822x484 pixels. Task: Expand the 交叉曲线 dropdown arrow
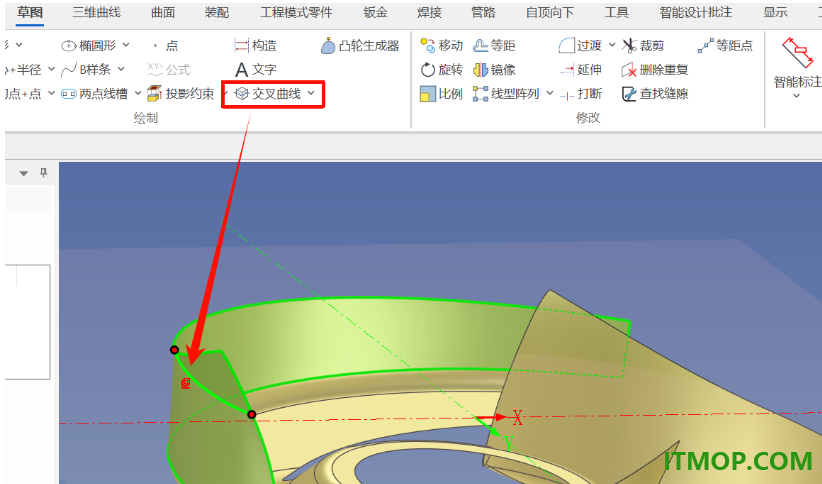(x=311, y=93)
